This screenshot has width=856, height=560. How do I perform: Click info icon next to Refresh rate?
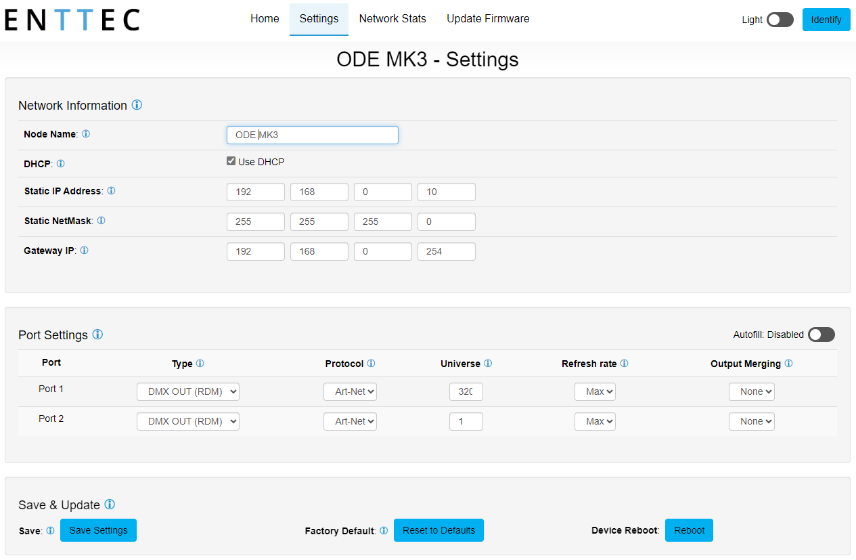pyautogui.click(x=624, y=363)
